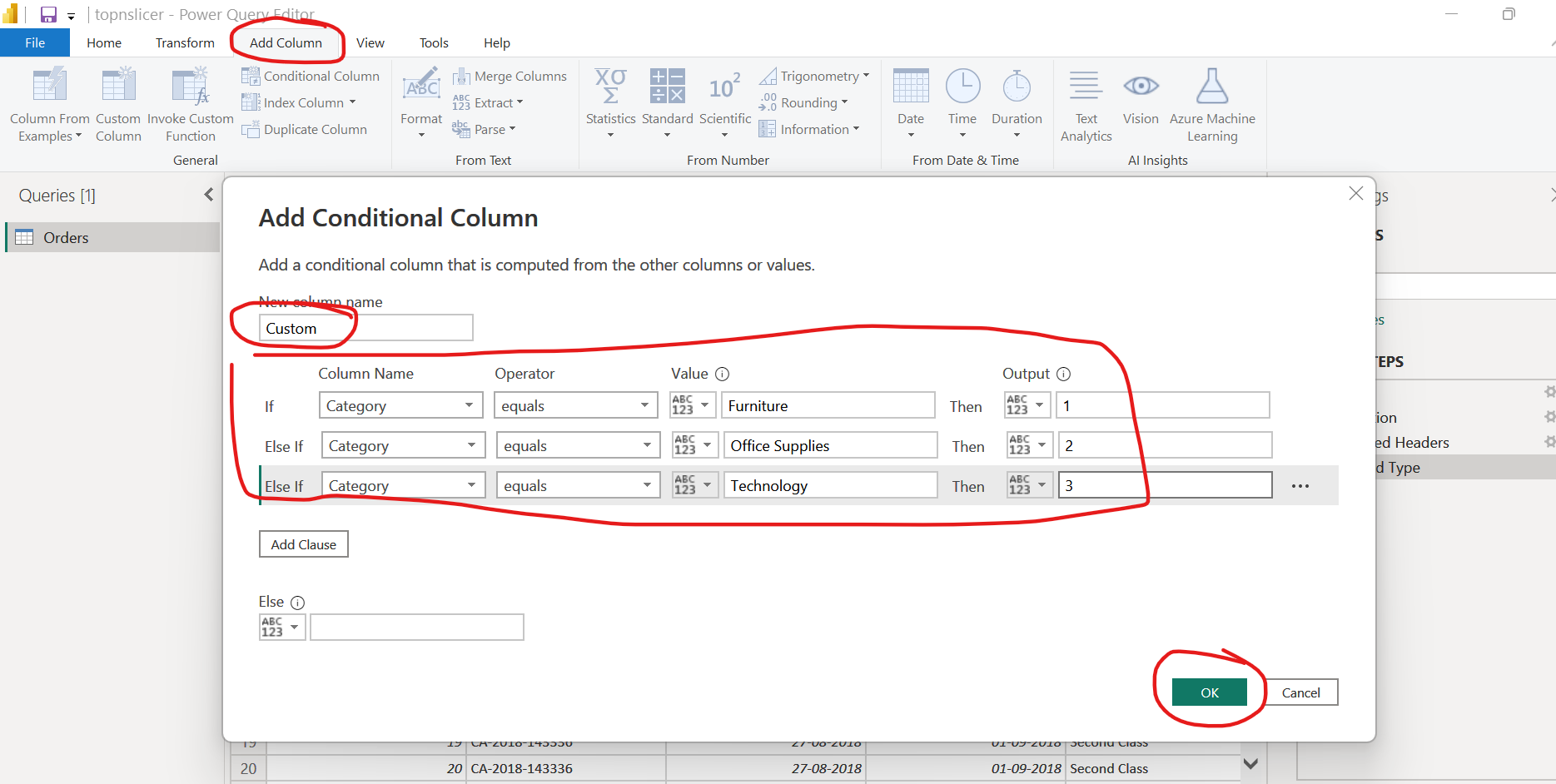Click Duplicate Column in the ribbon
The image size is (1556, 784).
[305, 129]
